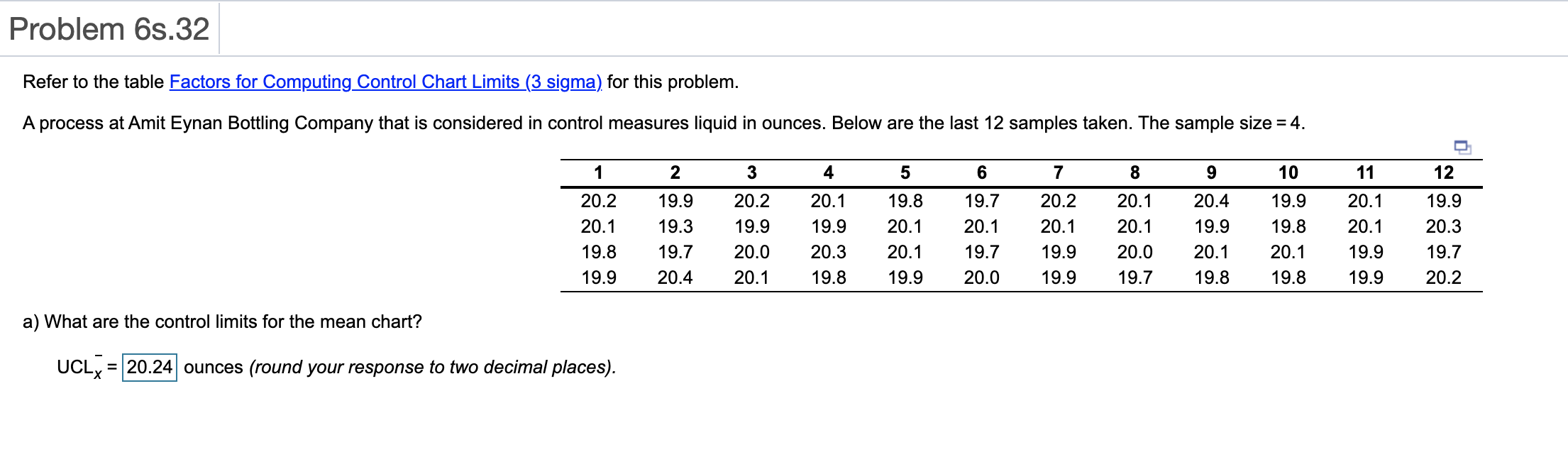Select sample column header 1
1568x457 pixels.
click(x=600, y=172)
